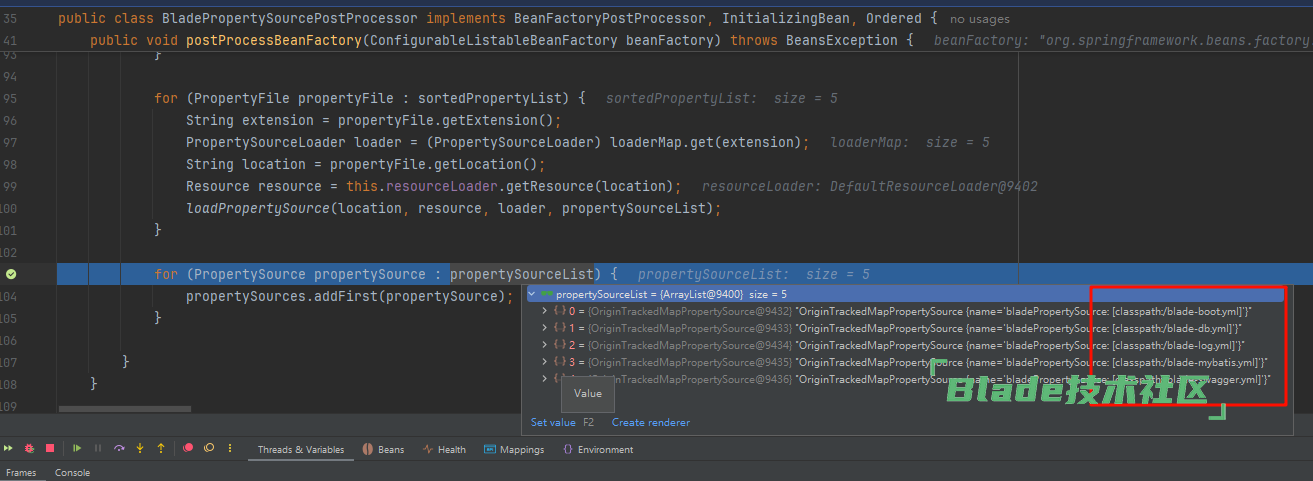1313x481 pixels.
Task: Toggle the breakpoint on the highlighted line
Action: 11,274
